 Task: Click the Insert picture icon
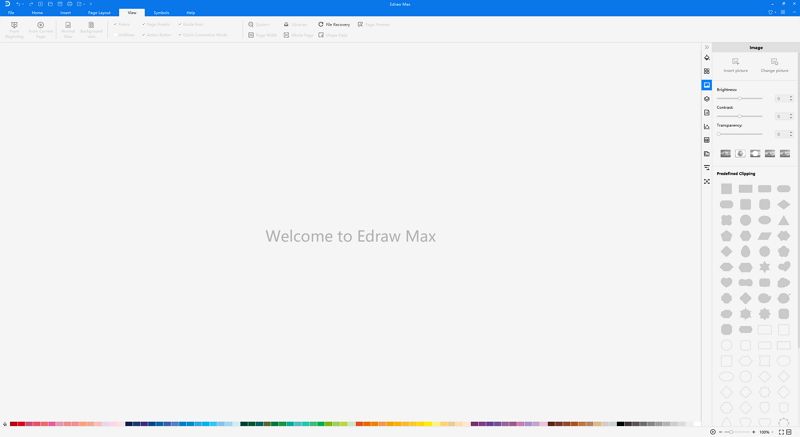coord(735,62)
